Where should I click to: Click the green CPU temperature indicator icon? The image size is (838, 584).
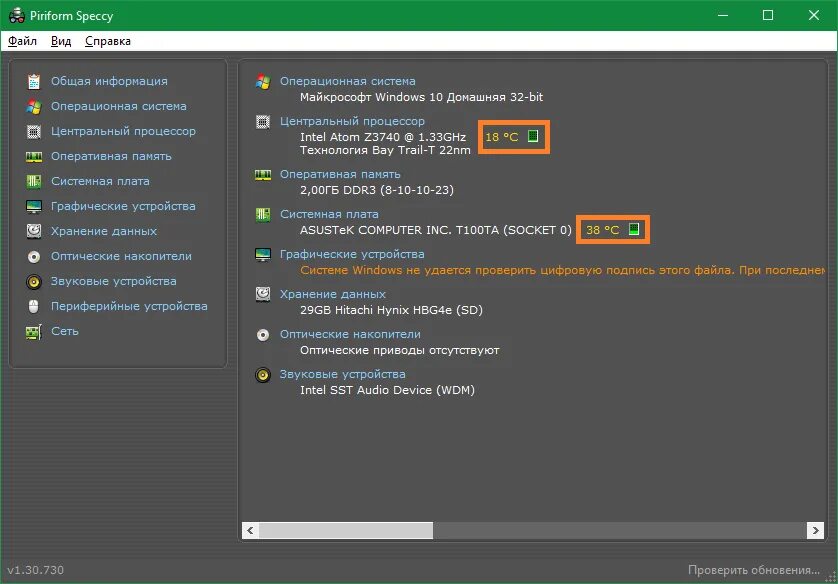tap(533, 136)
